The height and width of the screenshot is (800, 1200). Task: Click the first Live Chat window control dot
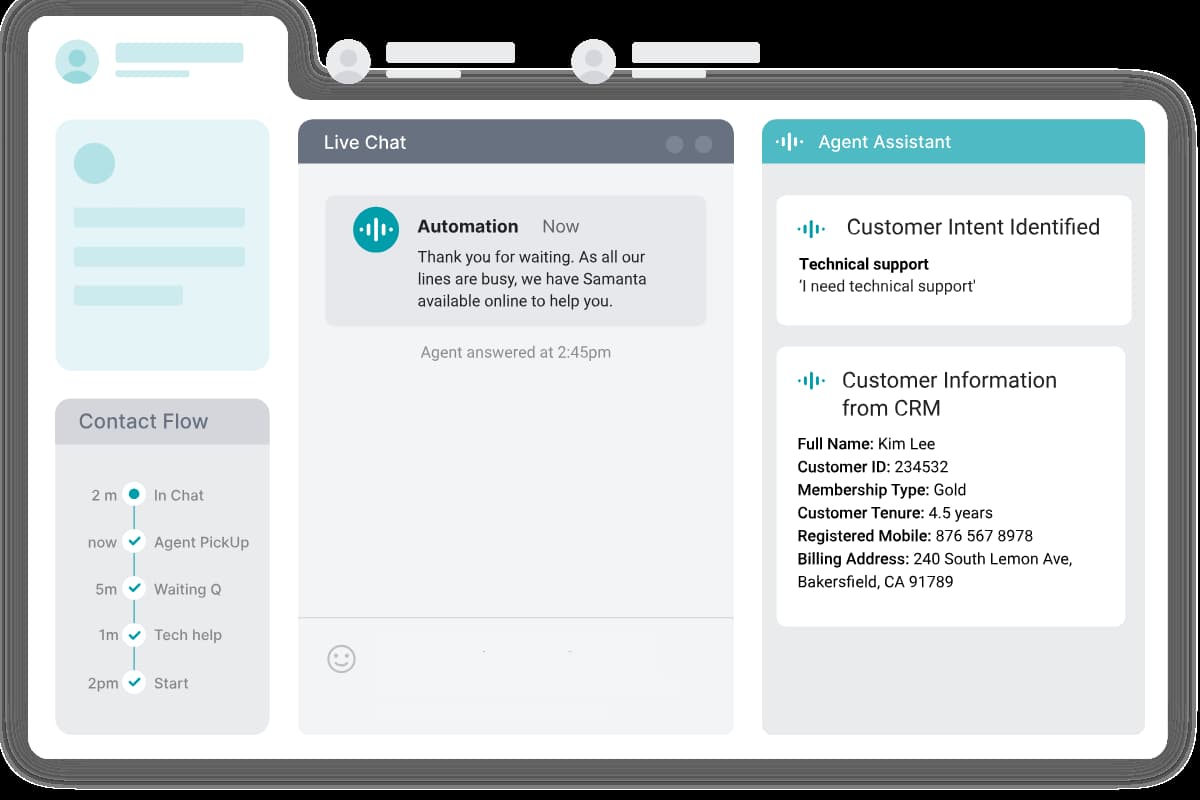[x=674, y=144]
